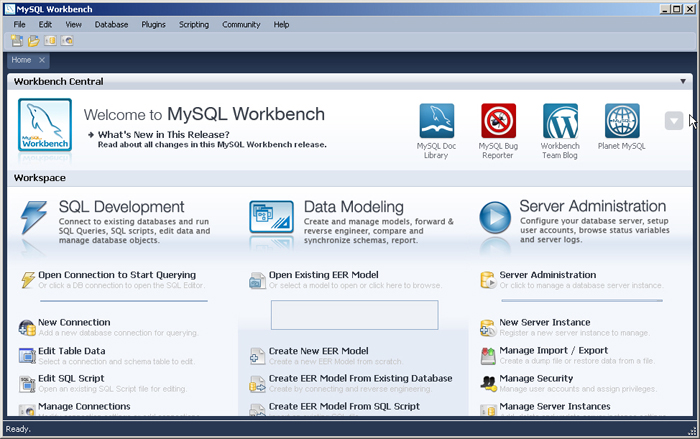Click the New Server Instance icon

488,328
